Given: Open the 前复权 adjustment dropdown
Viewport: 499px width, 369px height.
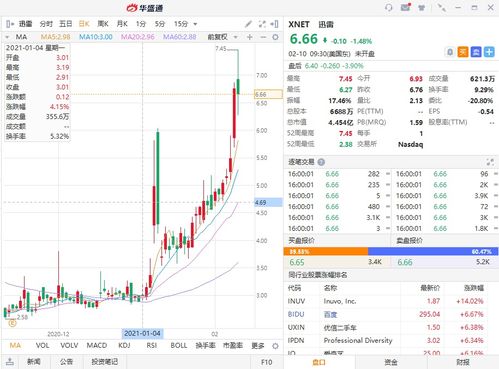Looking at the screenshot, I should tap(222, 37).
